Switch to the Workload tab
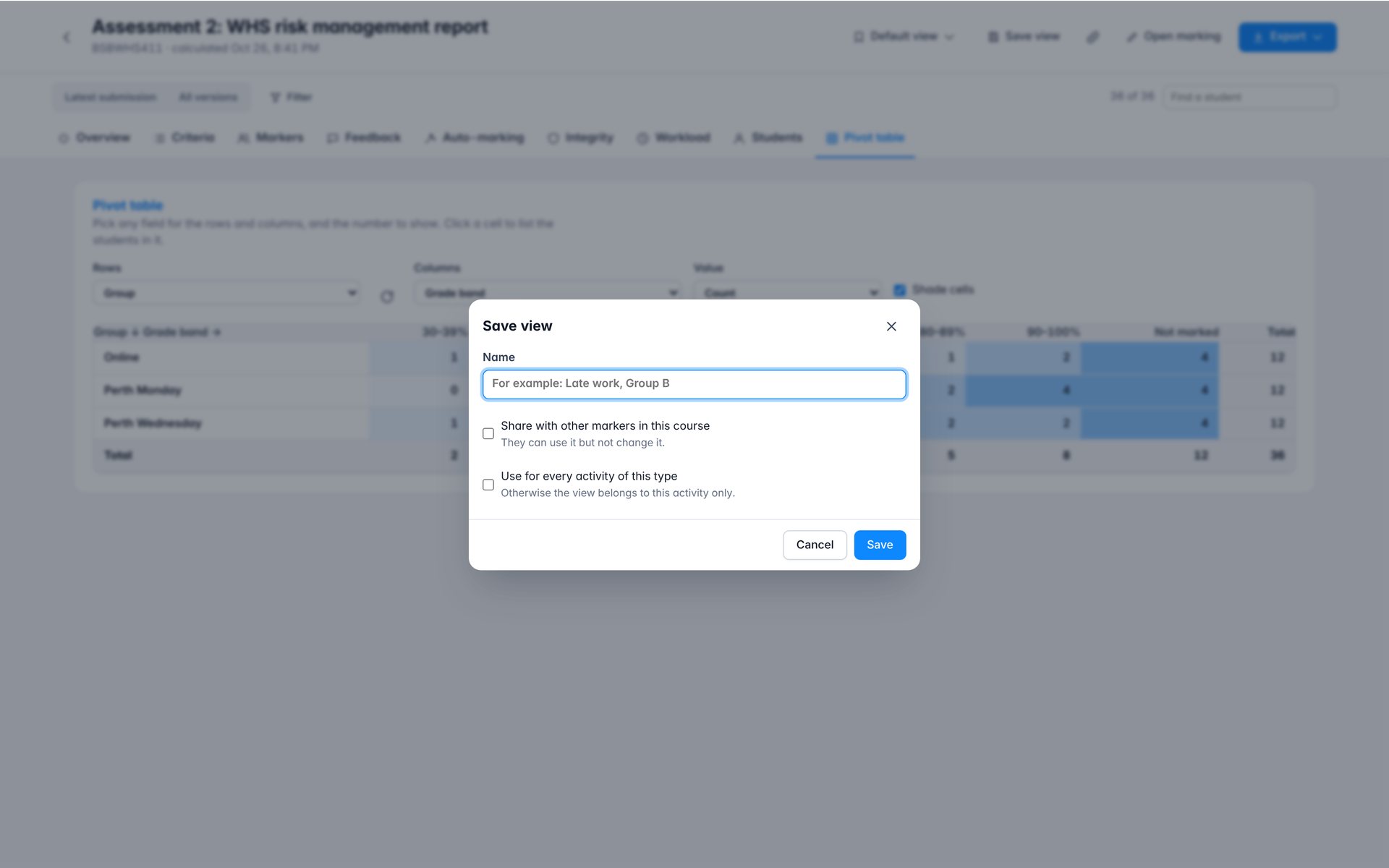Image resolution: width=1389 pixels, height=868 pixels. click(674, 137)
